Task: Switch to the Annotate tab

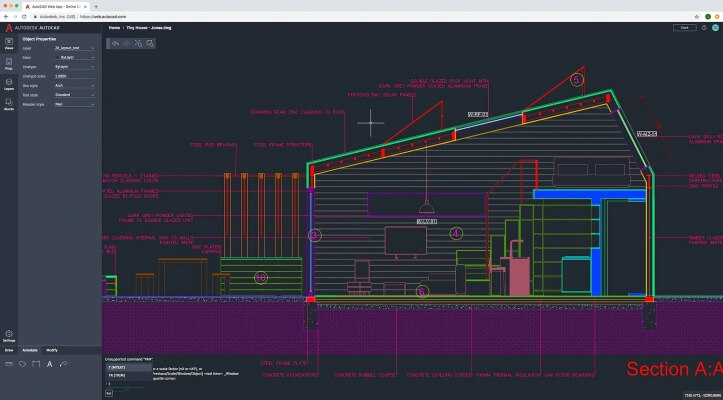Action: [30, 350]
